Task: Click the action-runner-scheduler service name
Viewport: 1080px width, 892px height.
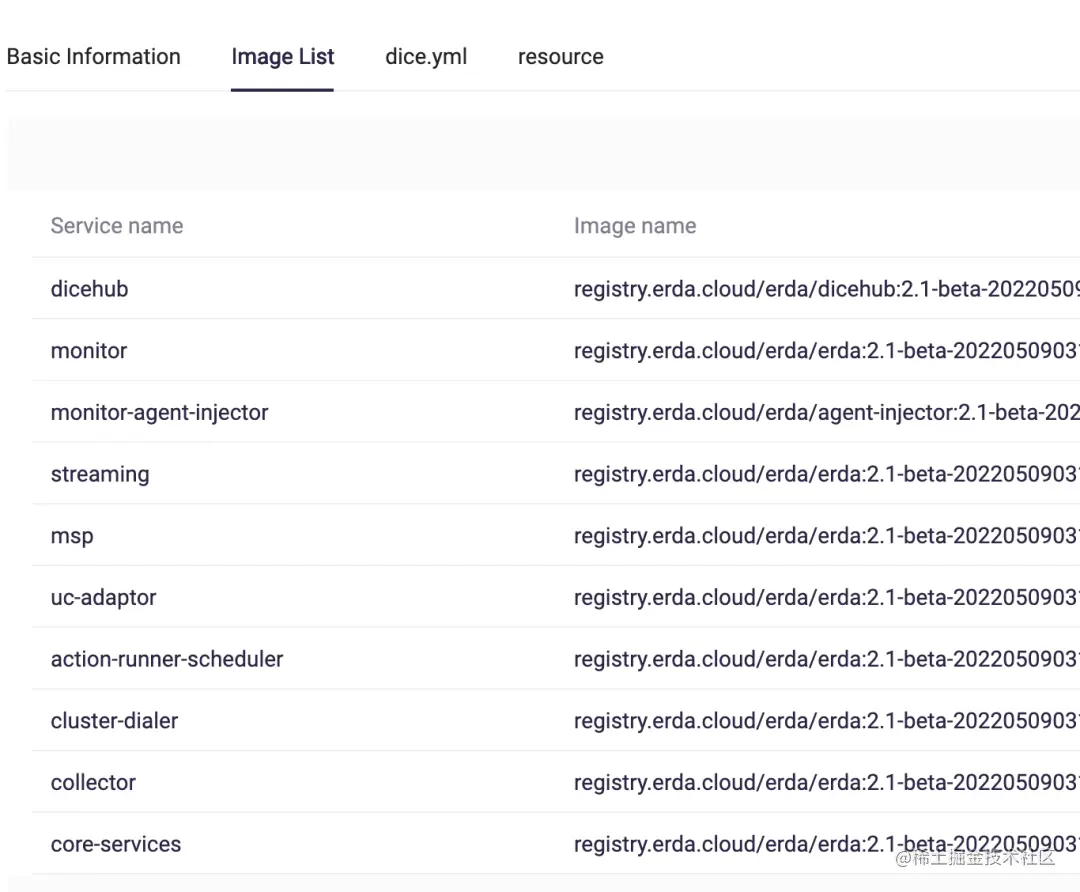Action: tap(167, 659)
